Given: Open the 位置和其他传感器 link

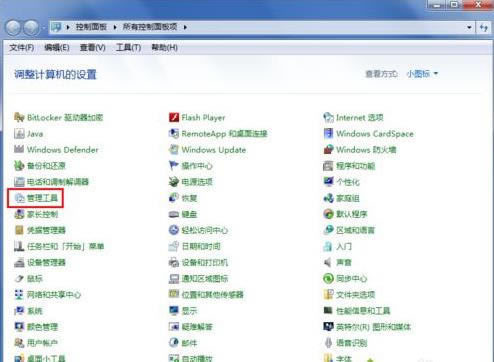Looking at the screenshot, I should click(213, 295).
